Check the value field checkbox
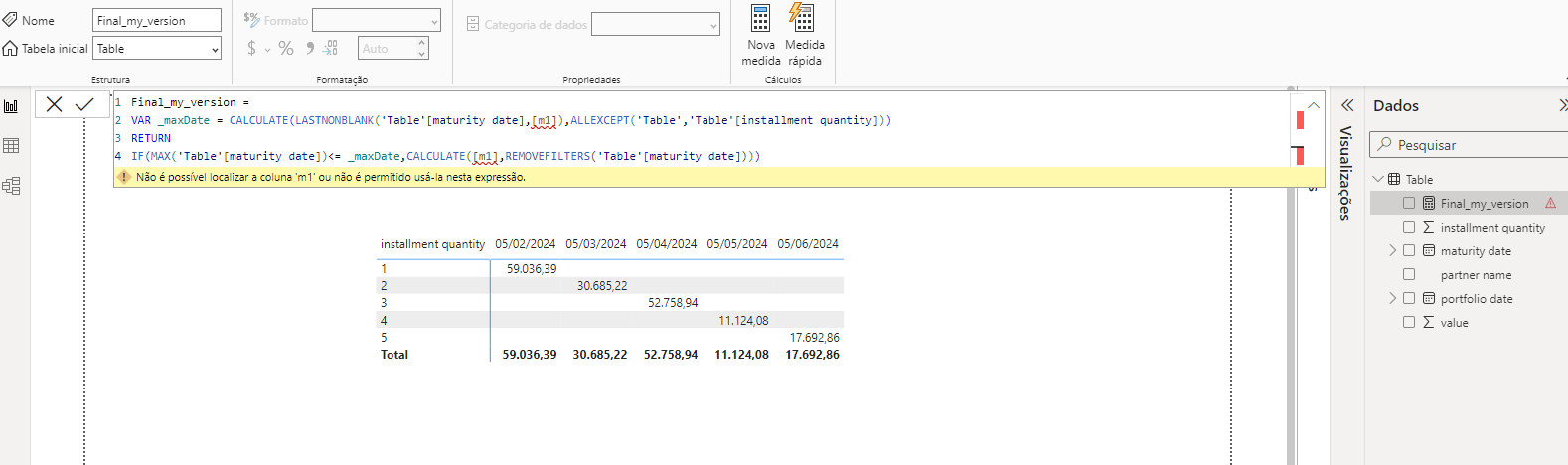Image resolution: width=1568 pixels, height=465 pixels. click(x=1409, y=322)
